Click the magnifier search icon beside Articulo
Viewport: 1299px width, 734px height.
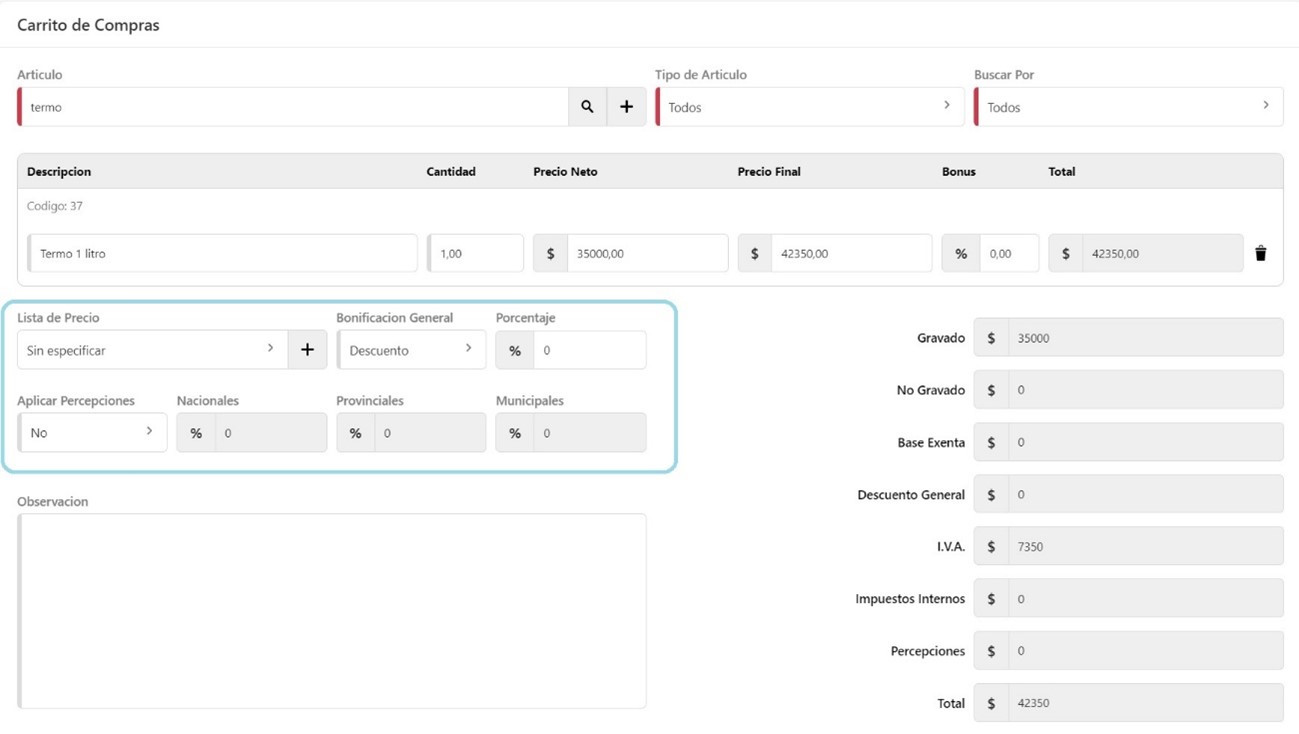point(587,107)
